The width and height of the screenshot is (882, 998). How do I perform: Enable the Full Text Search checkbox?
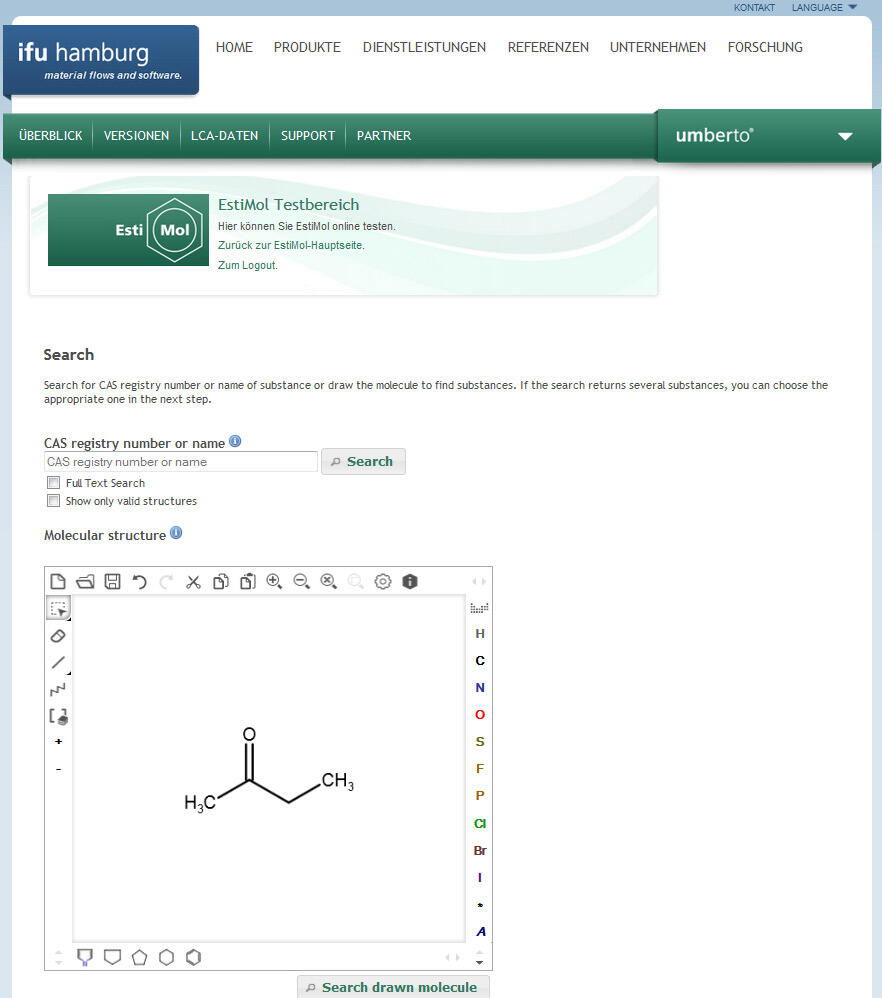pos(54,483)
